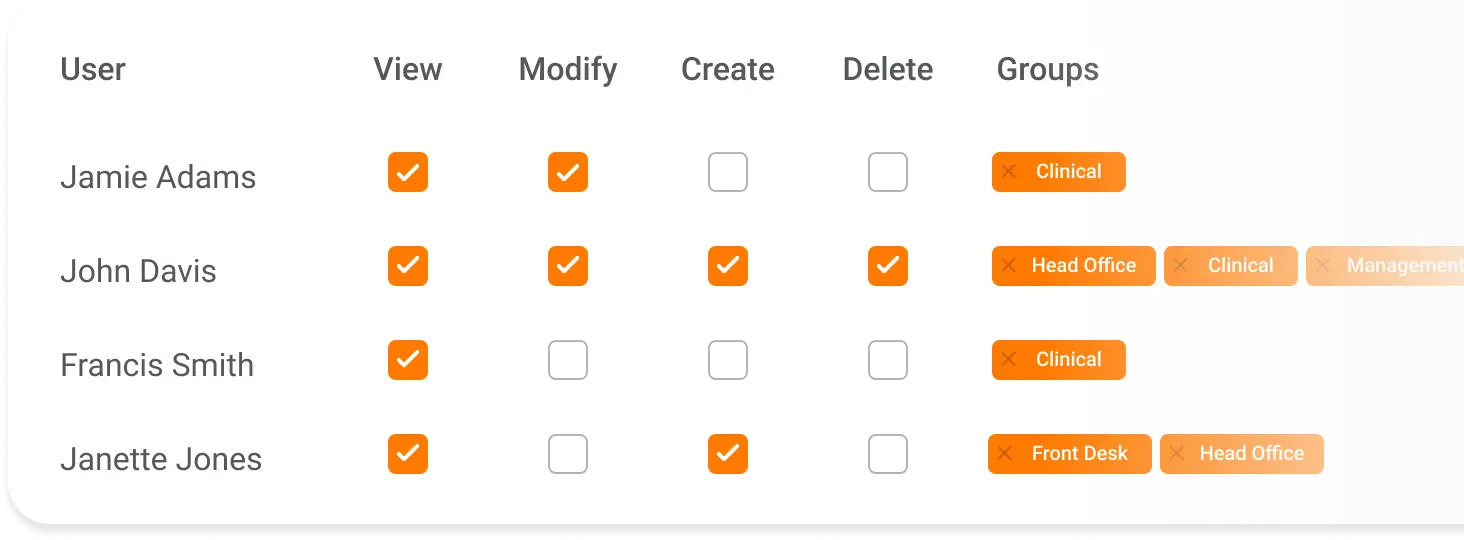The image size is (1464, 540).
Task: Enable Delete permission for Janette Jones
Action: (x=888, y=454)
